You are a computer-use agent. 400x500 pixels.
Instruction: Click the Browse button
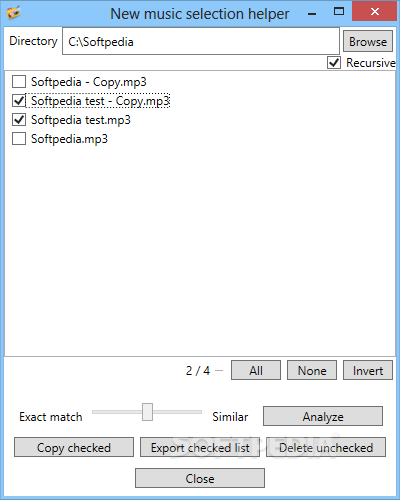368,42
